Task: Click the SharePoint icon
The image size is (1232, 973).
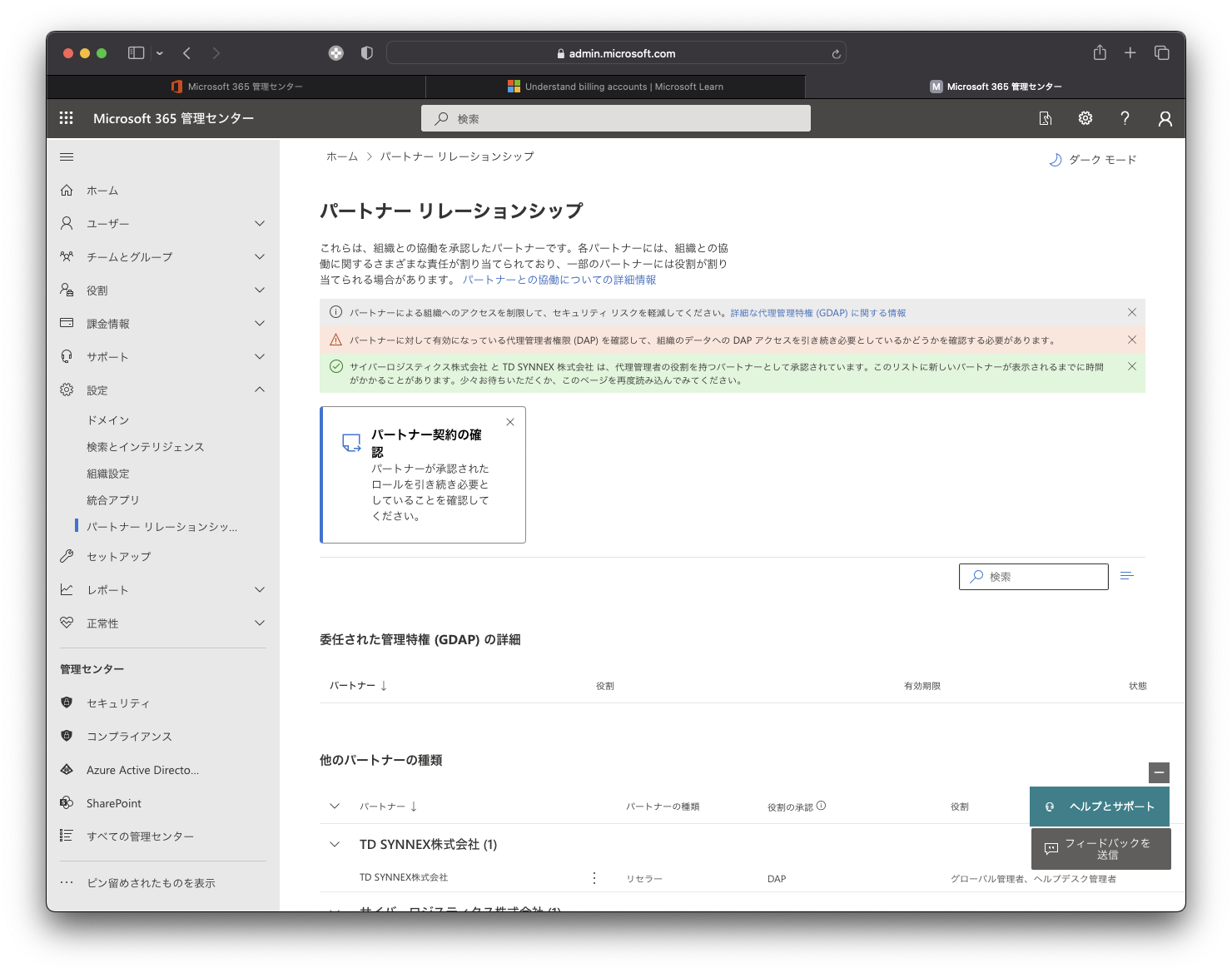Action: click(x=67, y=802)
